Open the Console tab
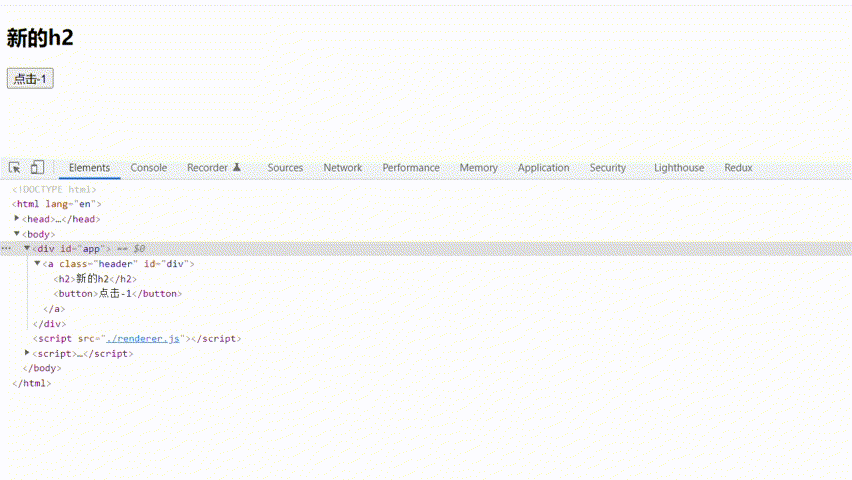This screenshot has width=852, height=480. tap(148, 167)
